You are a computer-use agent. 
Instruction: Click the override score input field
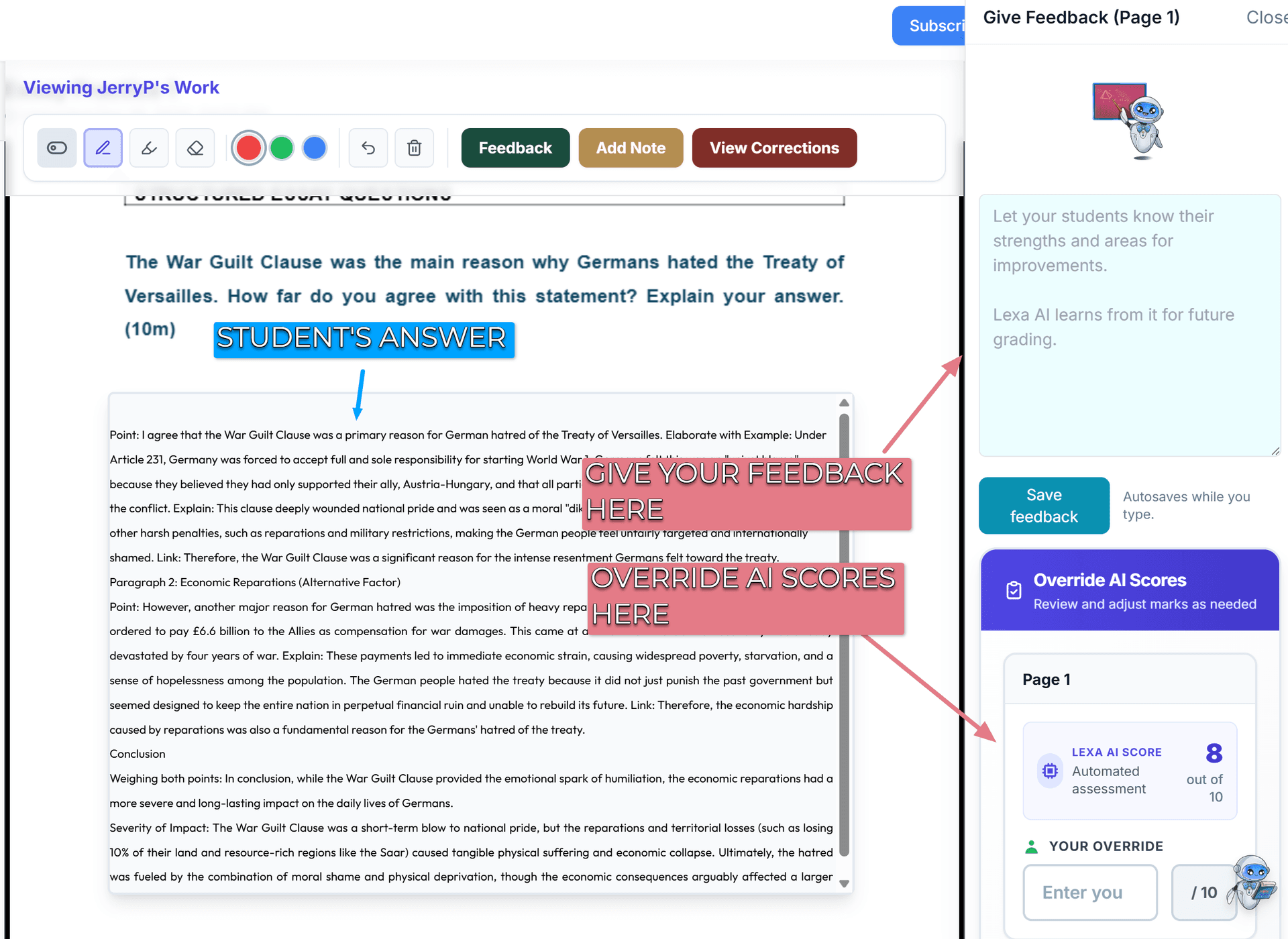1090,892
